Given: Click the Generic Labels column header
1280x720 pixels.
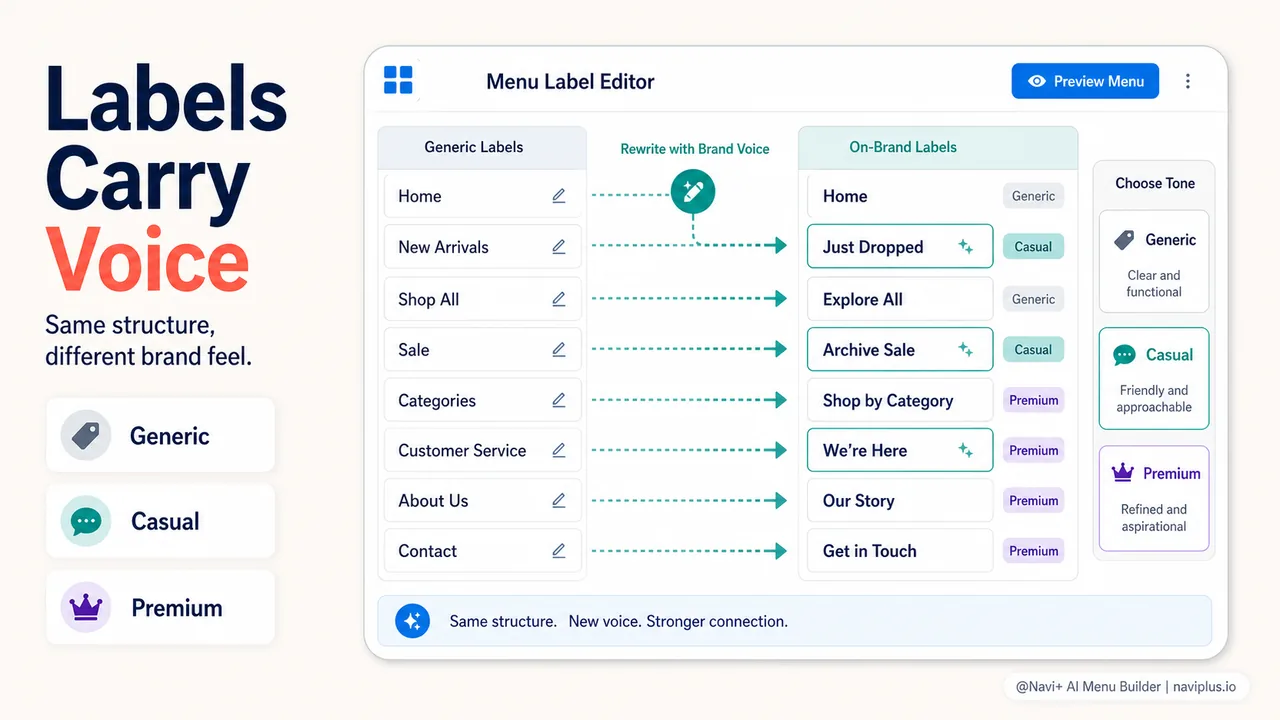Looking at the screenshot, I should tap(482, 147).
